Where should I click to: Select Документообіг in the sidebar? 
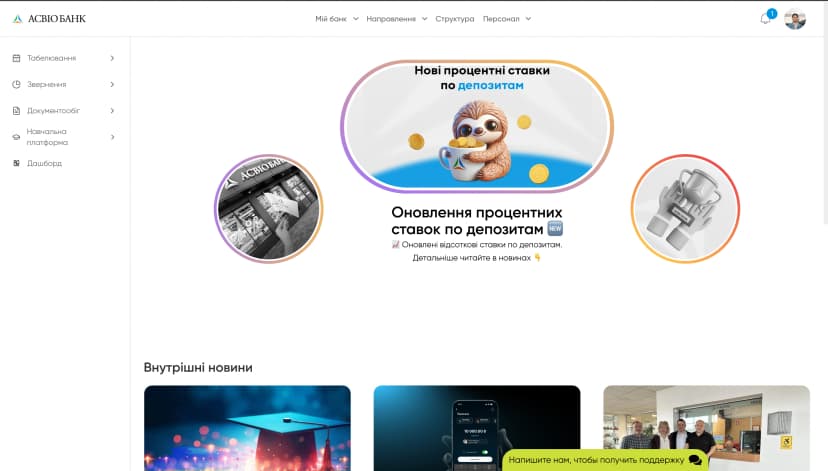tap(53, 111)
